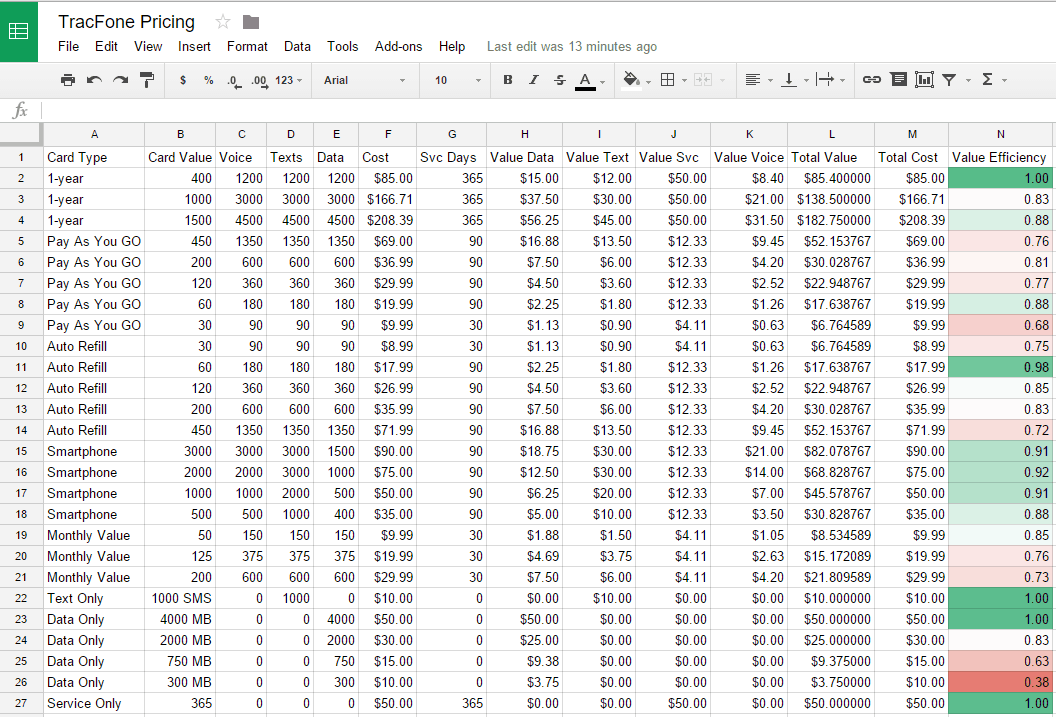Screen dimensions: 1056x717
Task: Click the Merge cells icon
Action: [x=703, y=80]
